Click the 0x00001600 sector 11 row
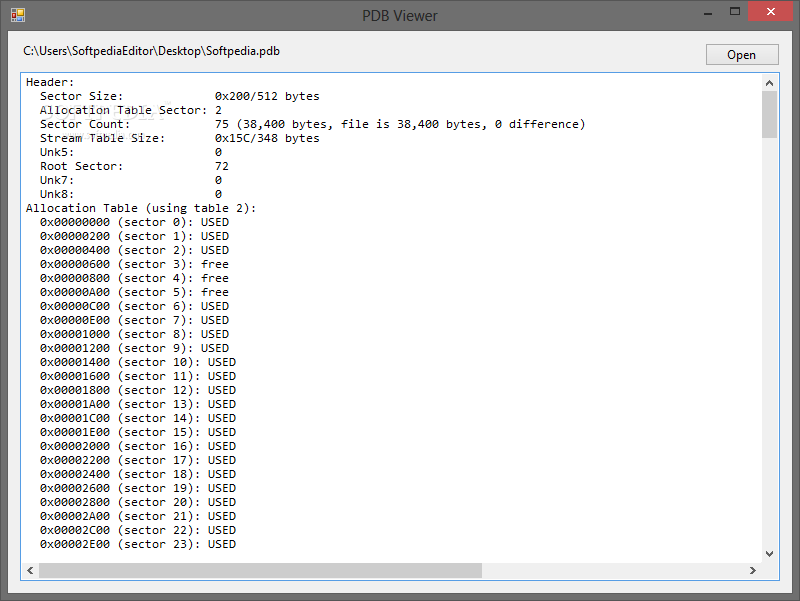800x601 pixels. point(138,376)
